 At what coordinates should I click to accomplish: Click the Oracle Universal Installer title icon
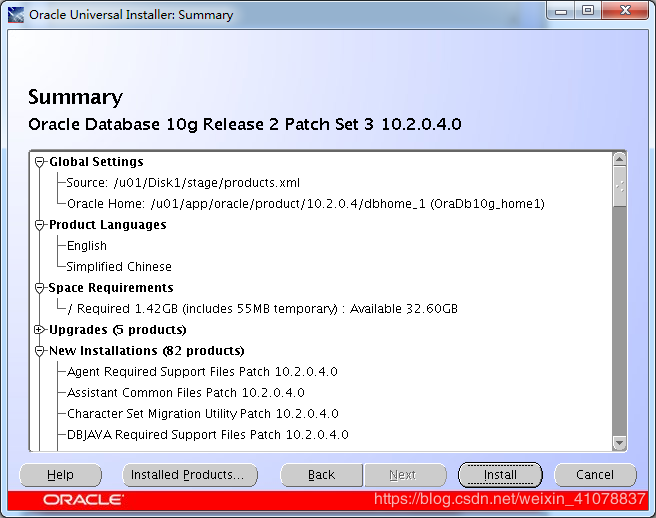(x=16, y=15)
